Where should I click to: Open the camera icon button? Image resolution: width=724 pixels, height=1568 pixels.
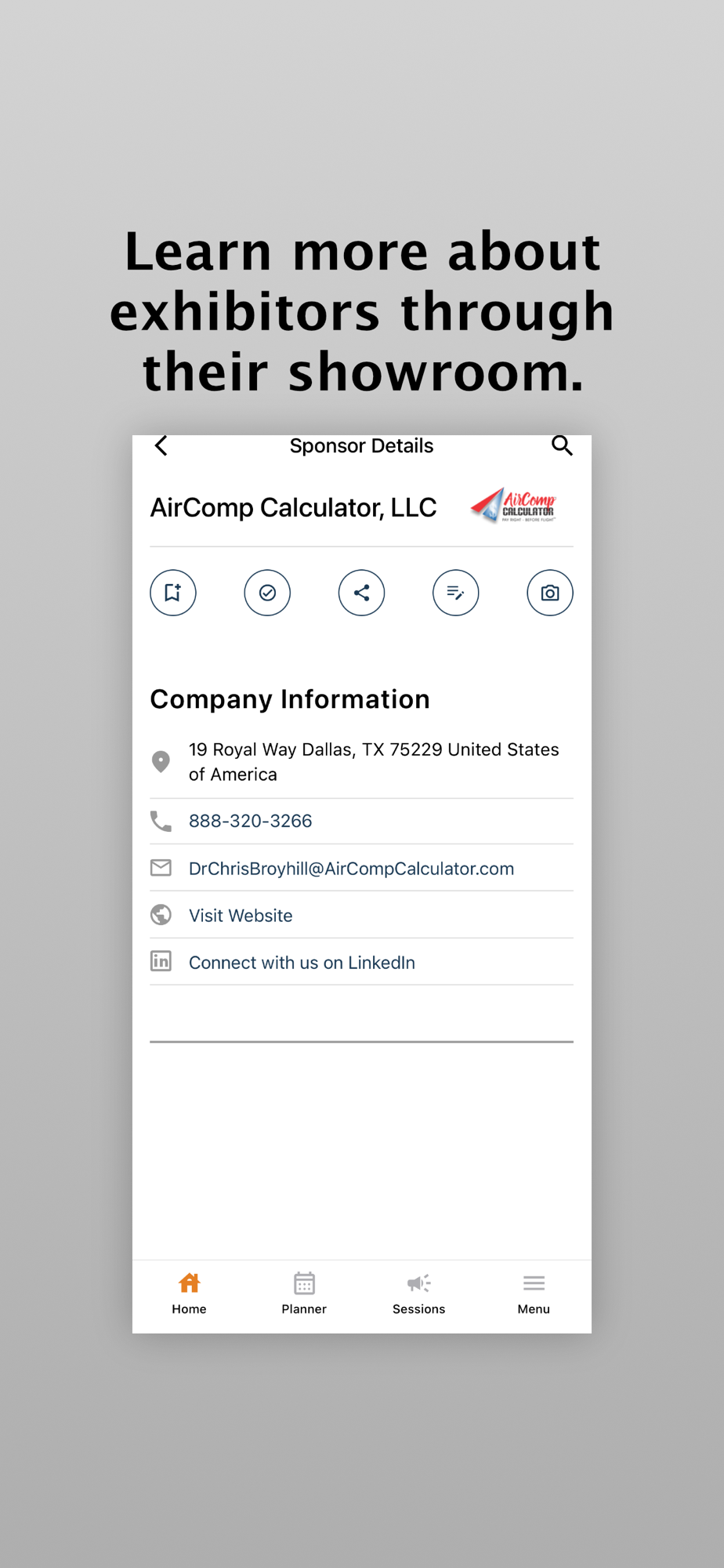(550, 593)
